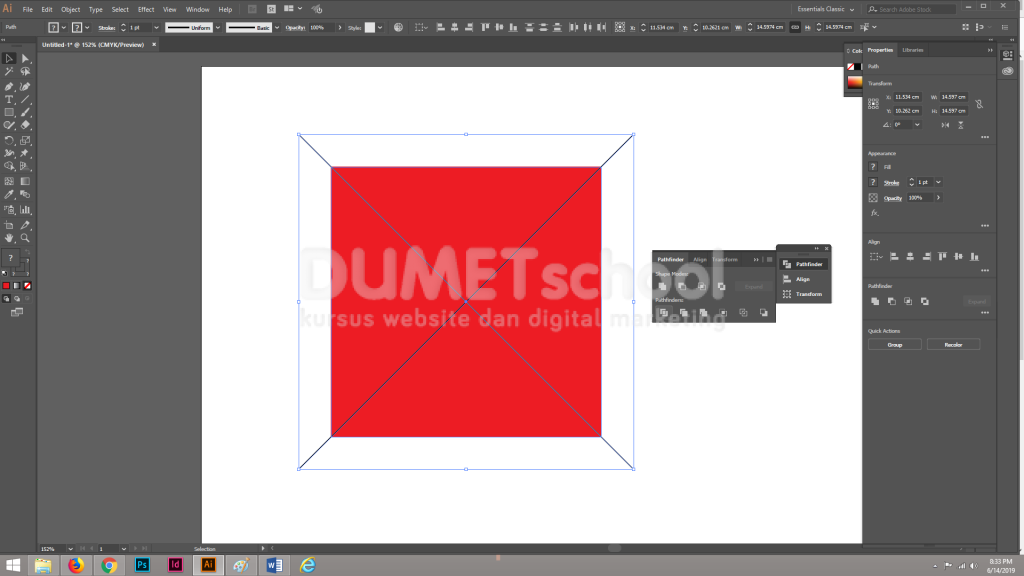Select the Selection tool arrow
This screenshot has width=1024, height=576.
(9, 59)
